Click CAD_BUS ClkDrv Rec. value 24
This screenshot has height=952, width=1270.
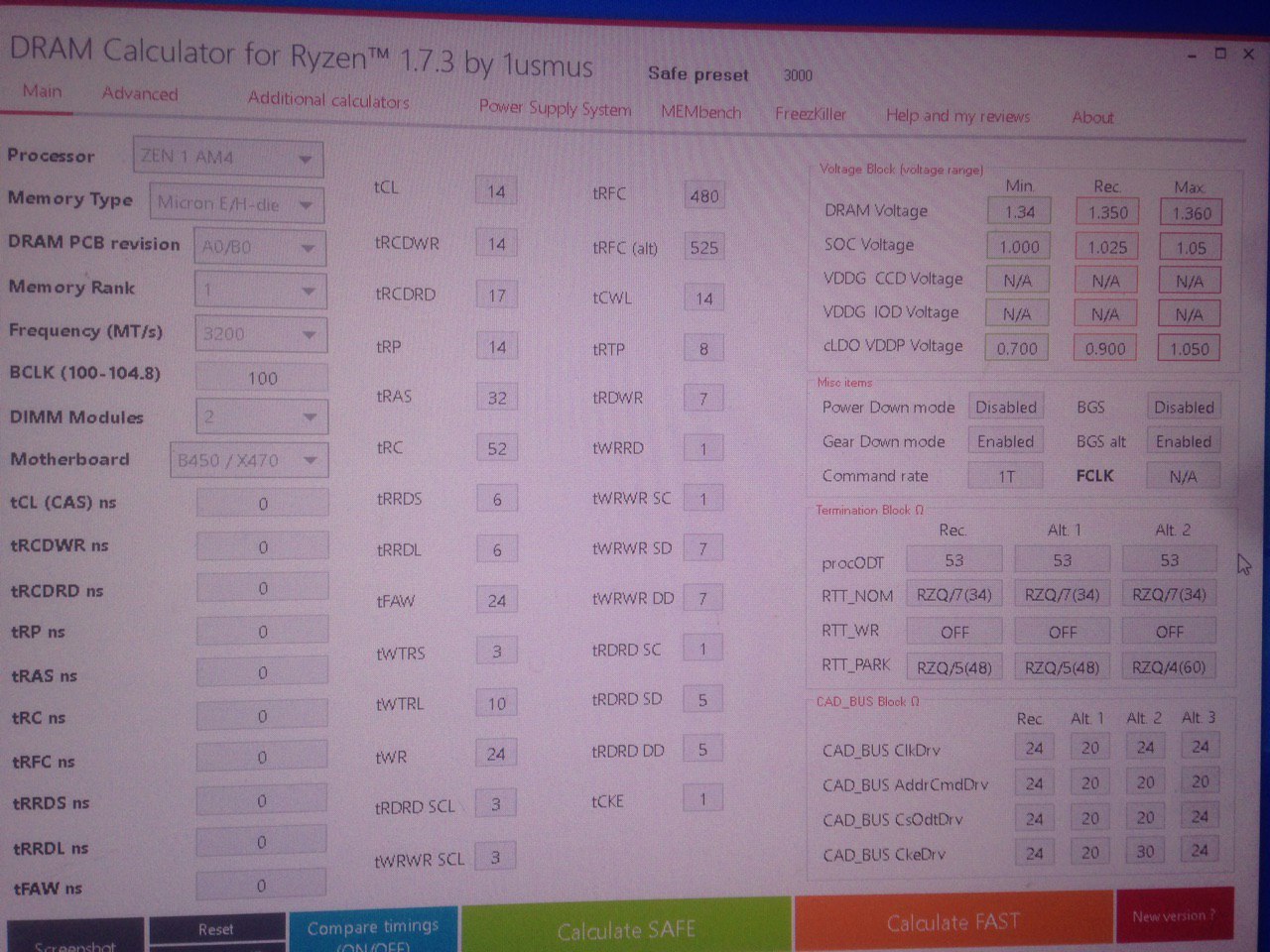pos(1034,748)
